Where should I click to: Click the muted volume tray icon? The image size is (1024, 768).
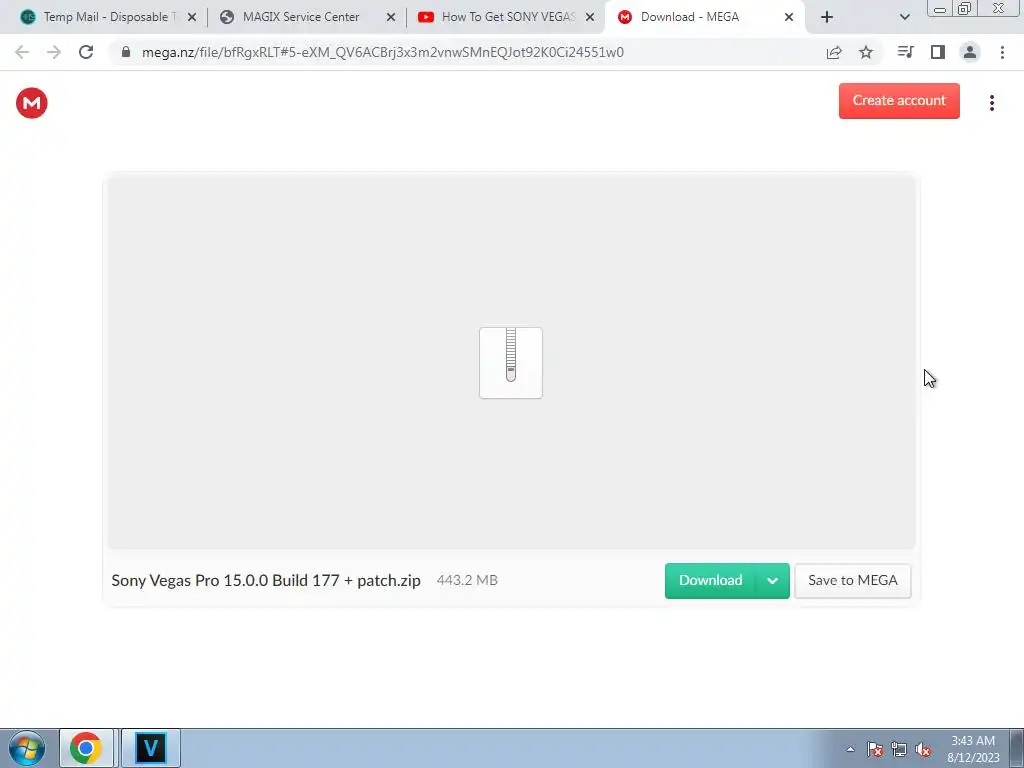coord(923,750)
